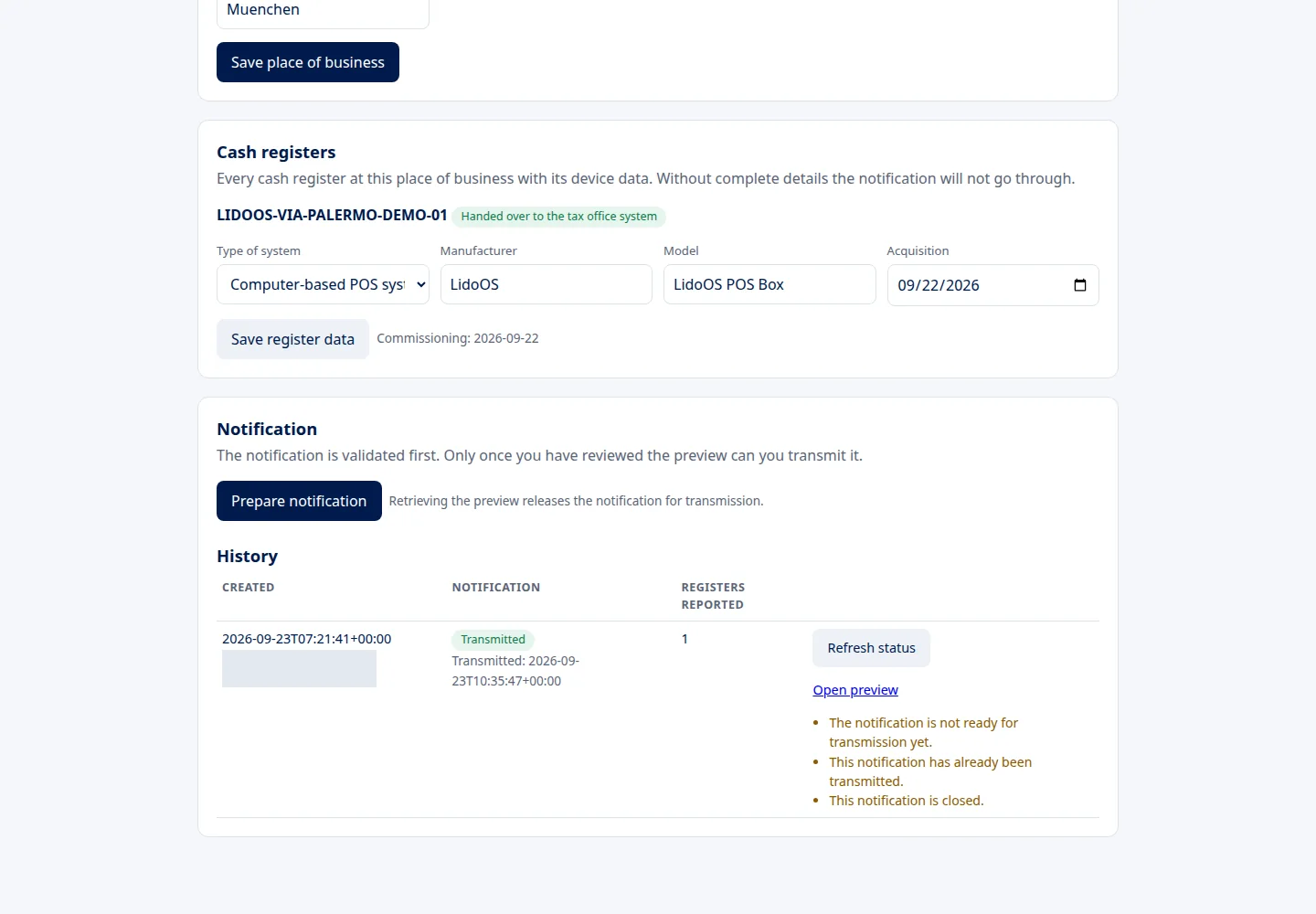Click the CREATED column header
Screen dimensions: 1316x914
(248, 588)
